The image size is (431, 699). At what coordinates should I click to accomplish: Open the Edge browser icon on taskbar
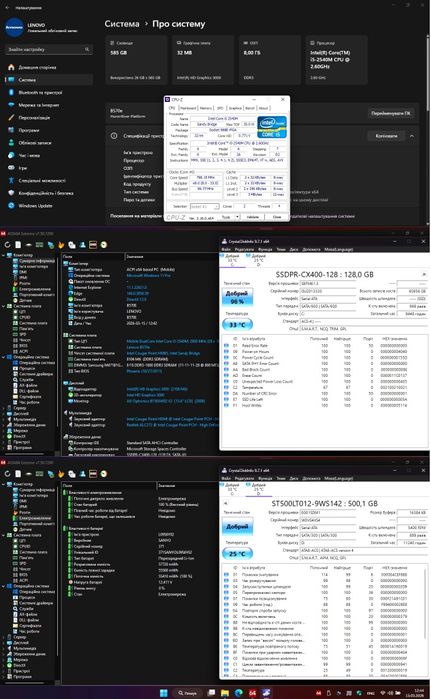pos(238,693)
